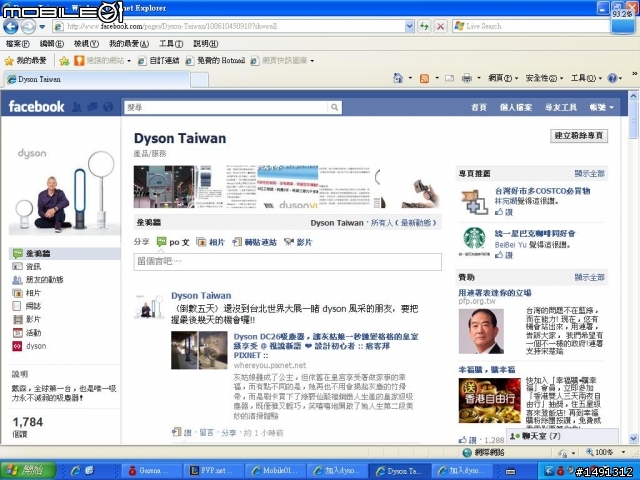Open the 塗鴉牆 wall item in sidebar
This screenshot has height=480, width=640.
[64, 253]
